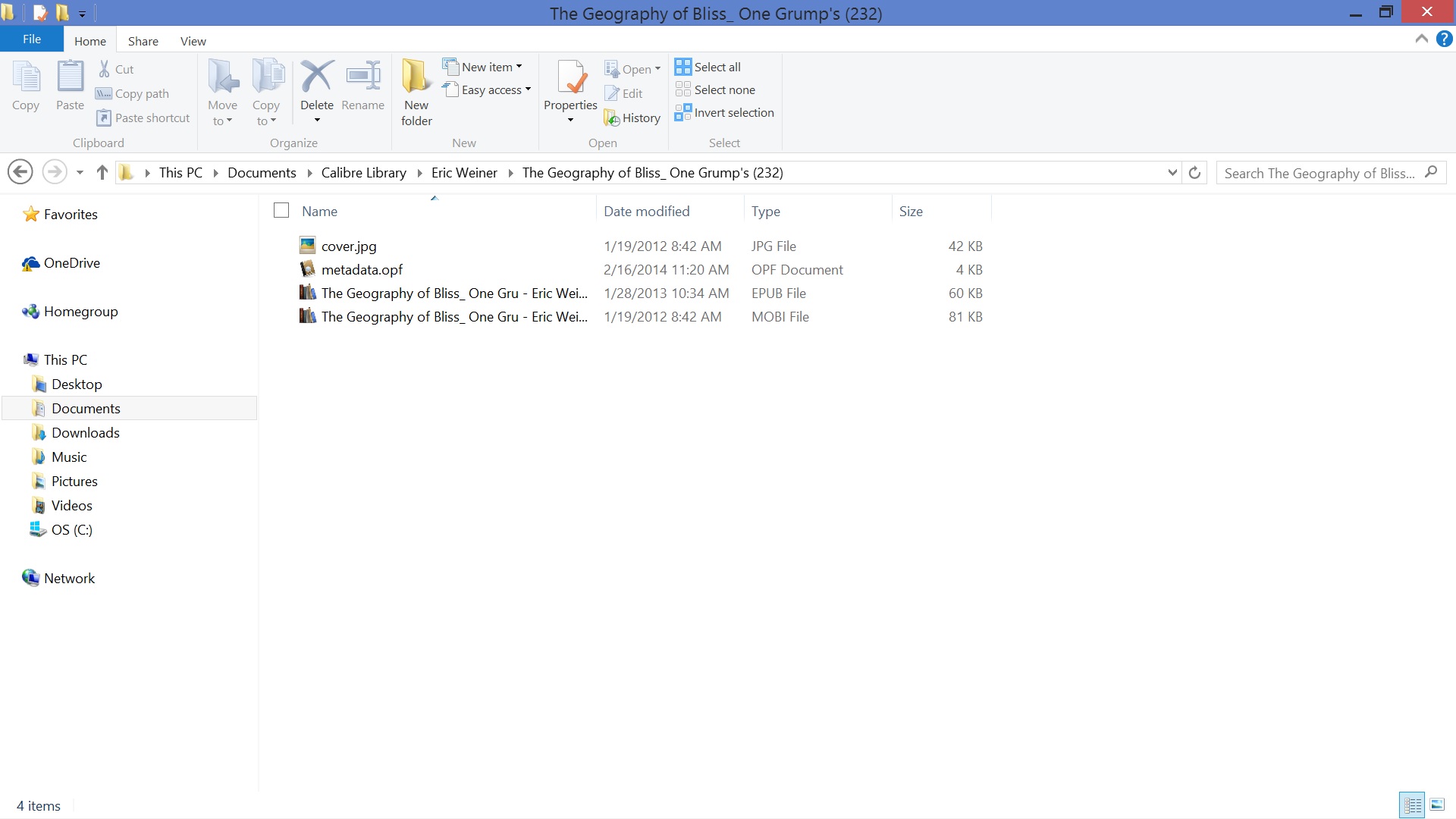Select the metadata.opf file

(362, 270)
